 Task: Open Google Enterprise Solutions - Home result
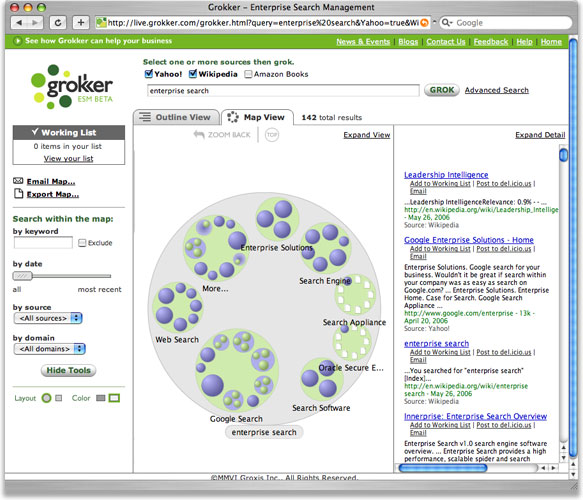(469, 239)
